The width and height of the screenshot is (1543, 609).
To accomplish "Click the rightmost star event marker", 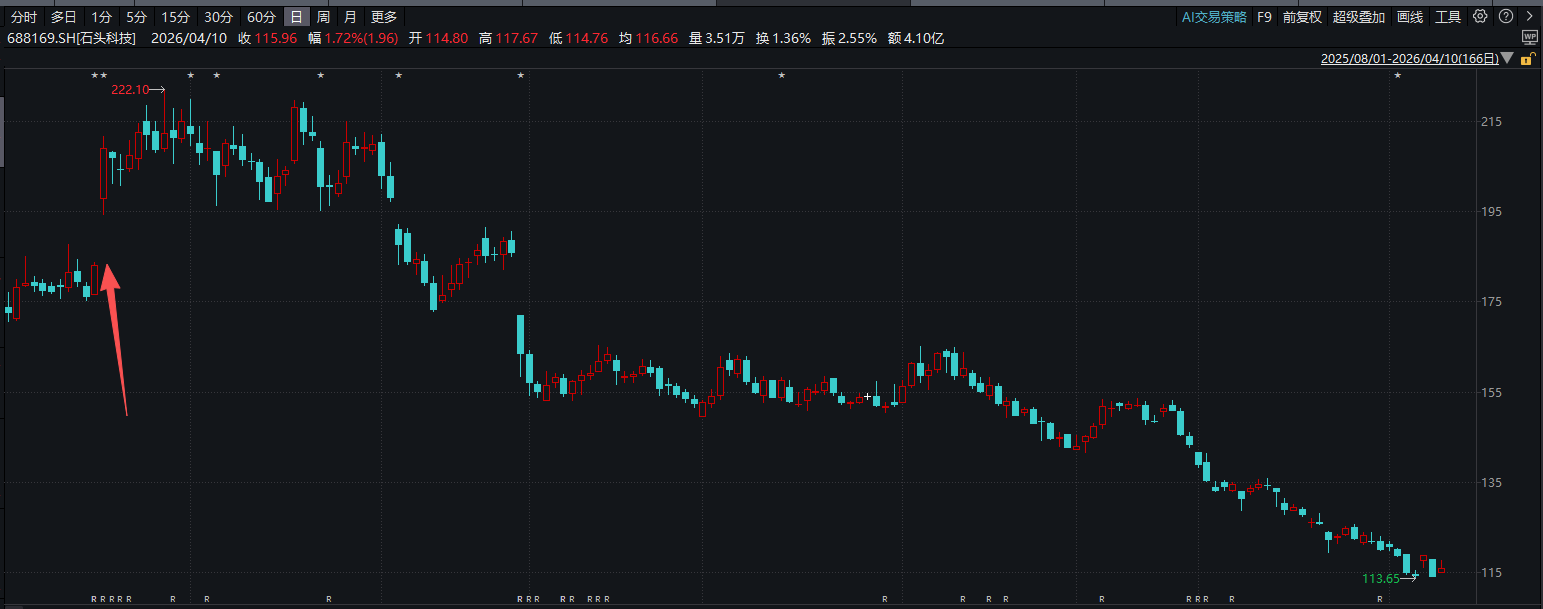I will tap(1398, 76).
